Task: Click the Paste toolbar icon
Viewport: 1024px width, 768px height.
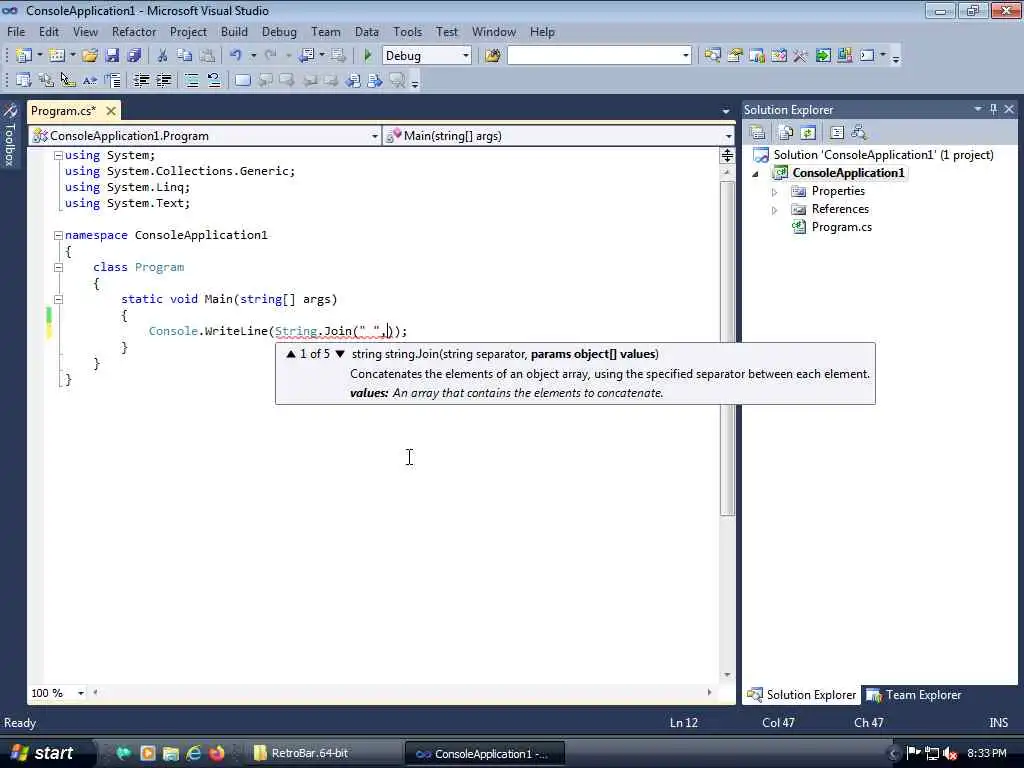Action: [207, 56]
